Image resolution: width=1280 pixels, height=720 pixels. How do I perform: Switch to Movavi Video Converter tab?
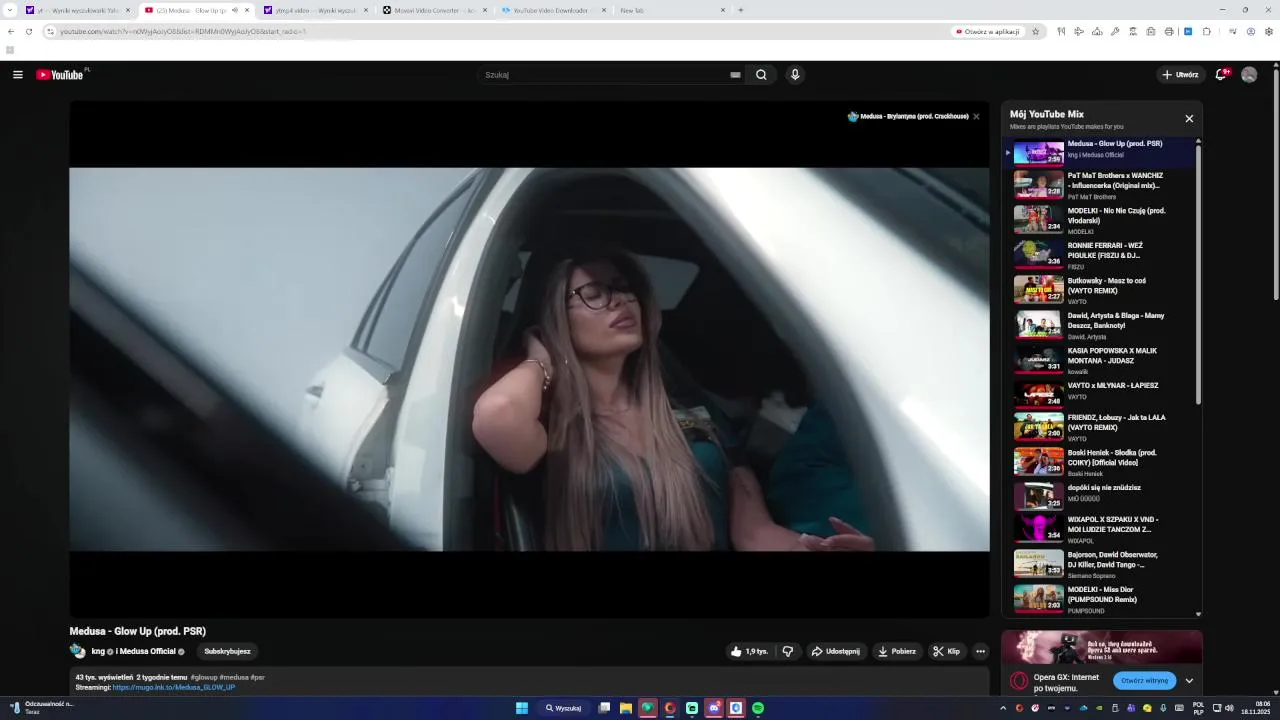click(x=434, y=10)
